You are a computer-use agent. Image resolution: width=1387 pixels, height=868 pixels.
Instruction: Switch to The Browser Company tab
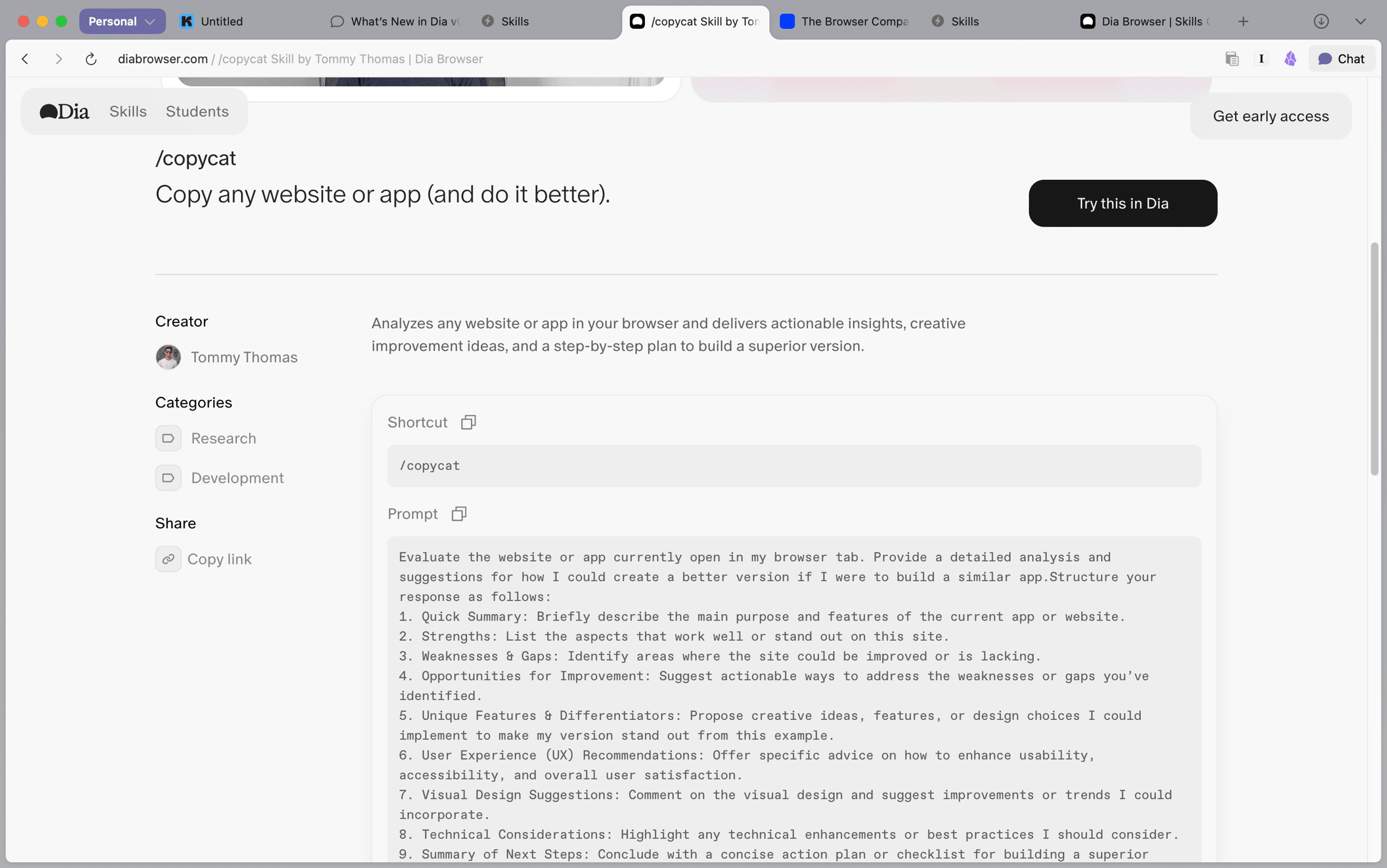[x=845, y=21]
